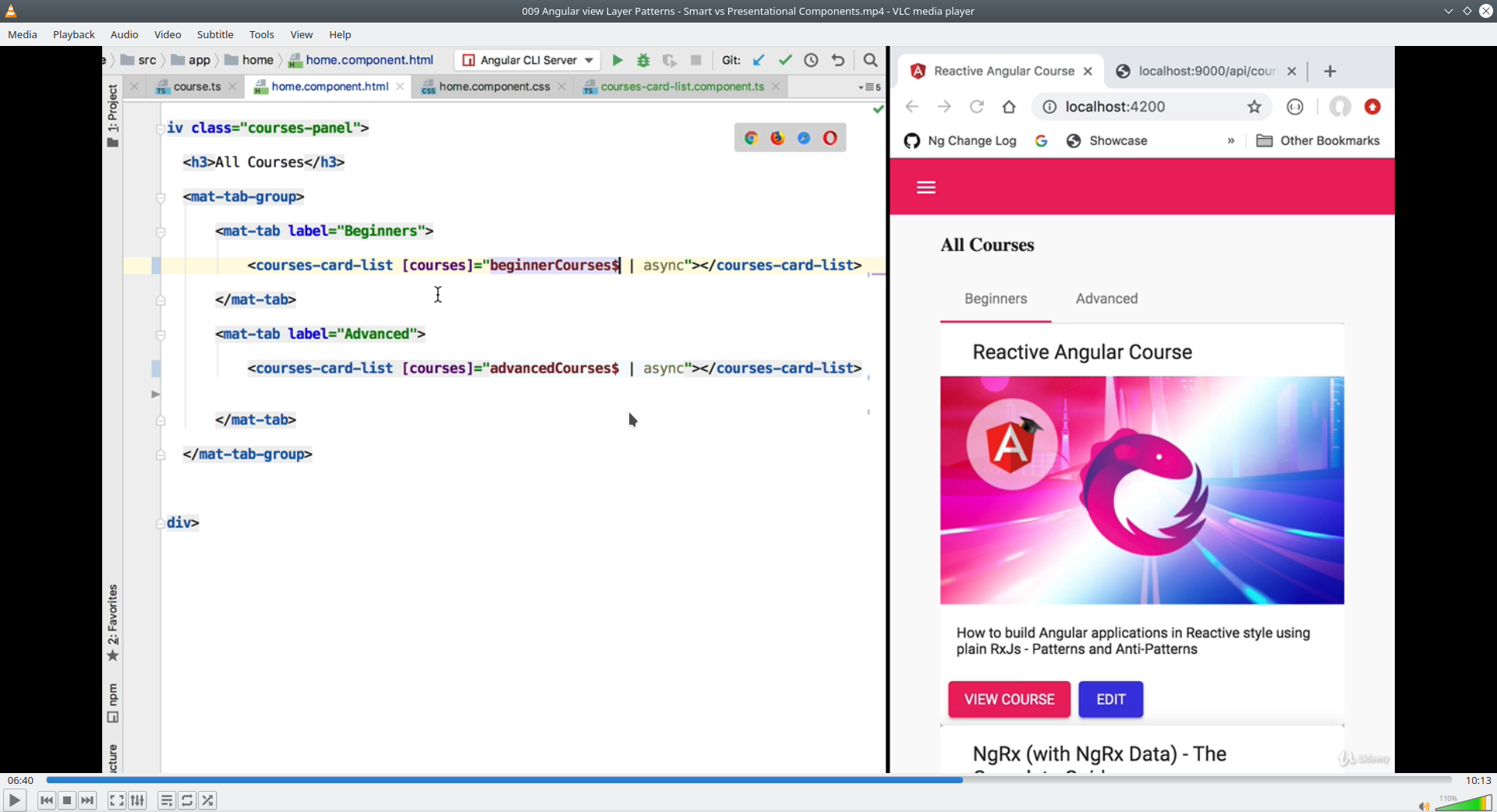The image size is (1497, 812).
Task: Click the Git commit checkmark icon
Action: point(785,60)
